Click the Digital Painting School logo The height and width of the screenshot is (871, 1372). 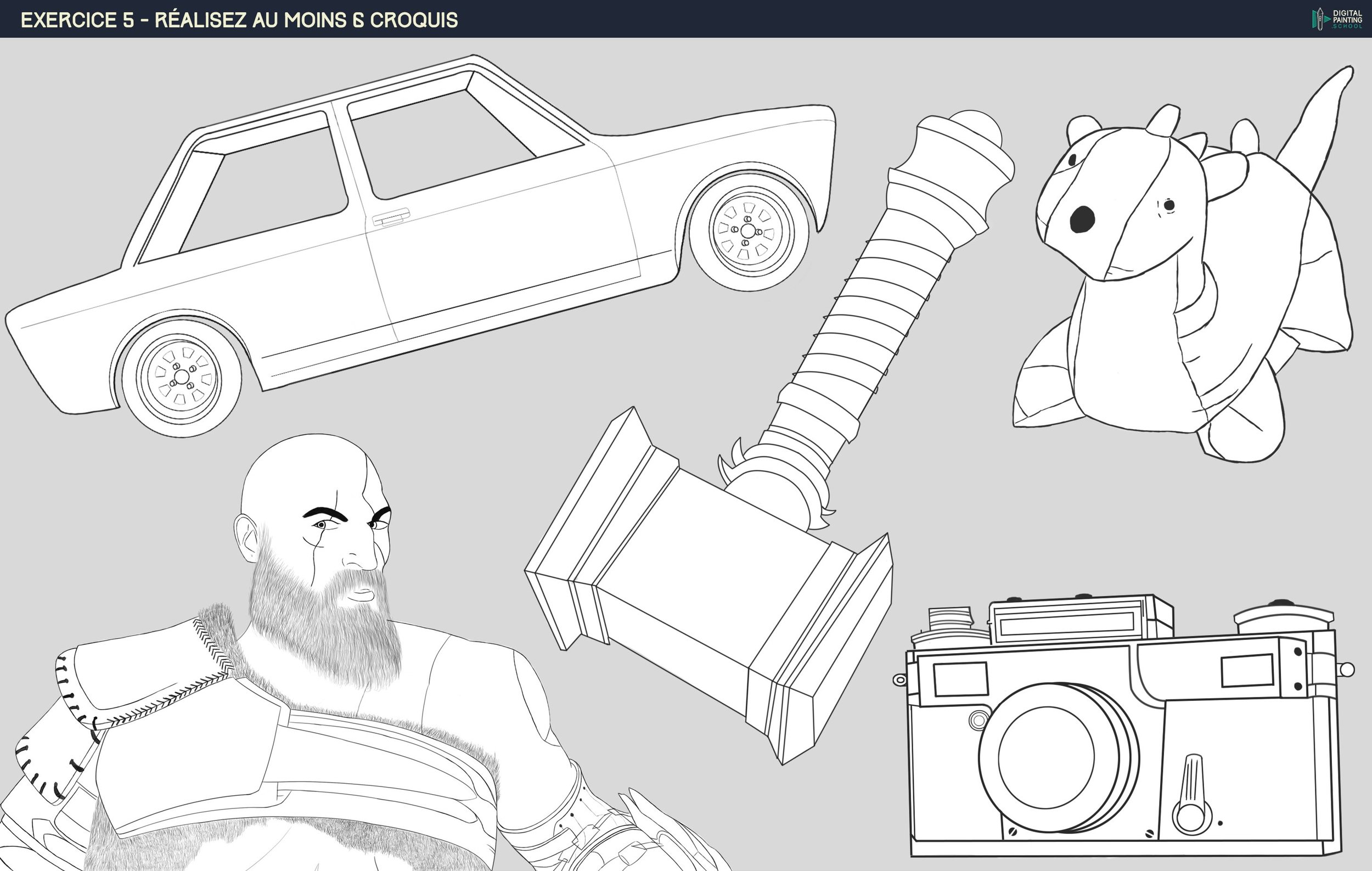[1337, 19]
